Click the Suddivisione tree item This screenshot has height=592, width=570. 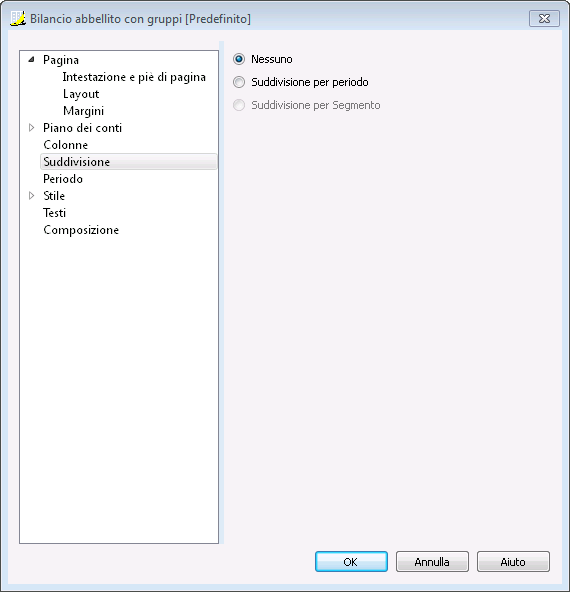click(129, 162)
